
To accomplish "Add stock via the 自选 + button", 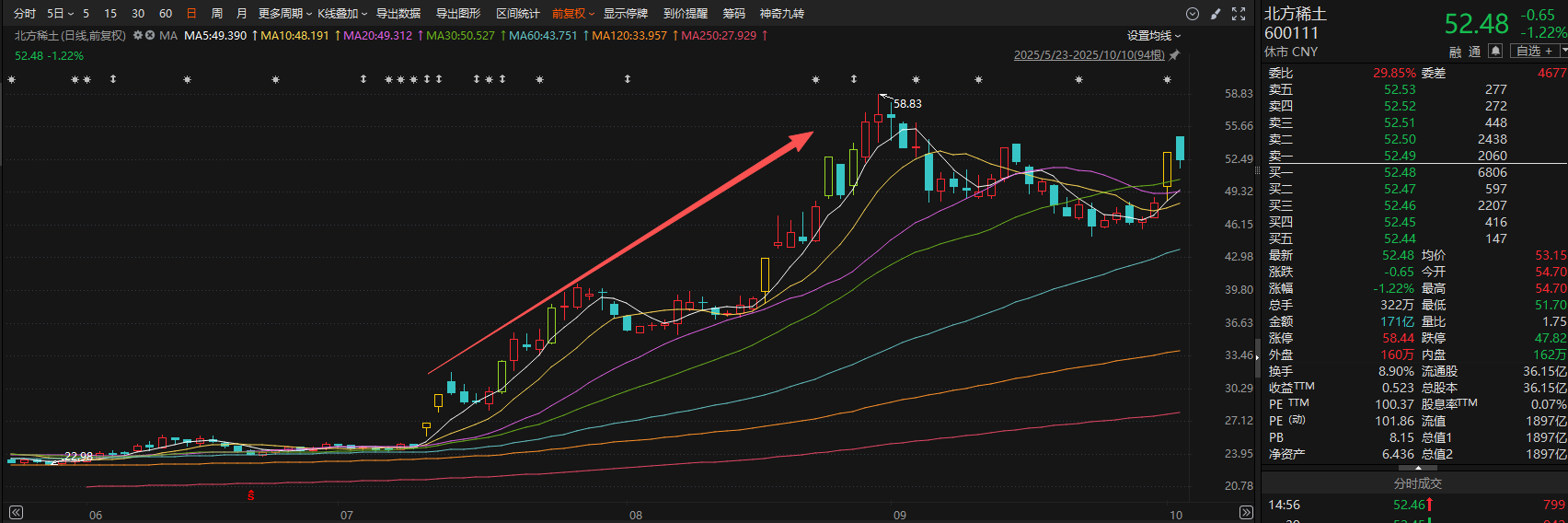I will [x=1535, y=51].
